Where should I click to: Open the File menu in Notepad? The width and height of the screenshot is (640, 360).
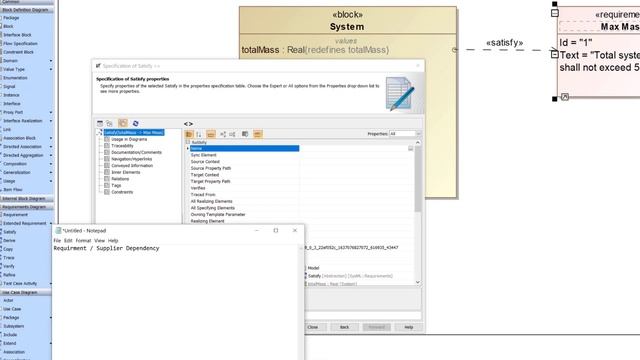point(57,241)
